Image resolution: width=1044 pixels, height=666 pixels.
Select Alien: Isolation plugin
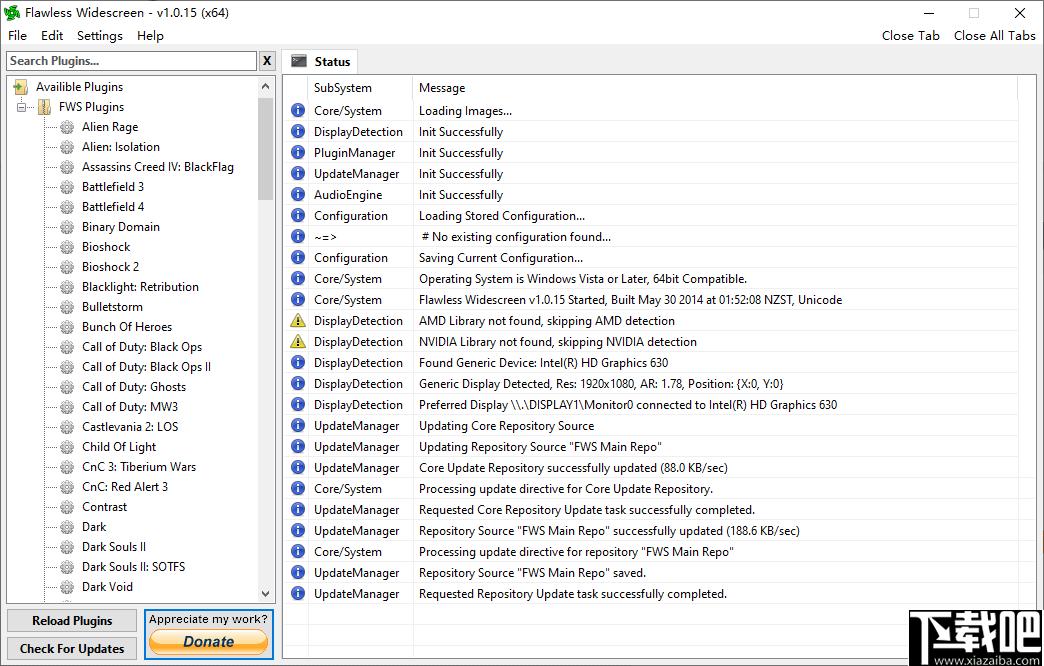[121, 147]
